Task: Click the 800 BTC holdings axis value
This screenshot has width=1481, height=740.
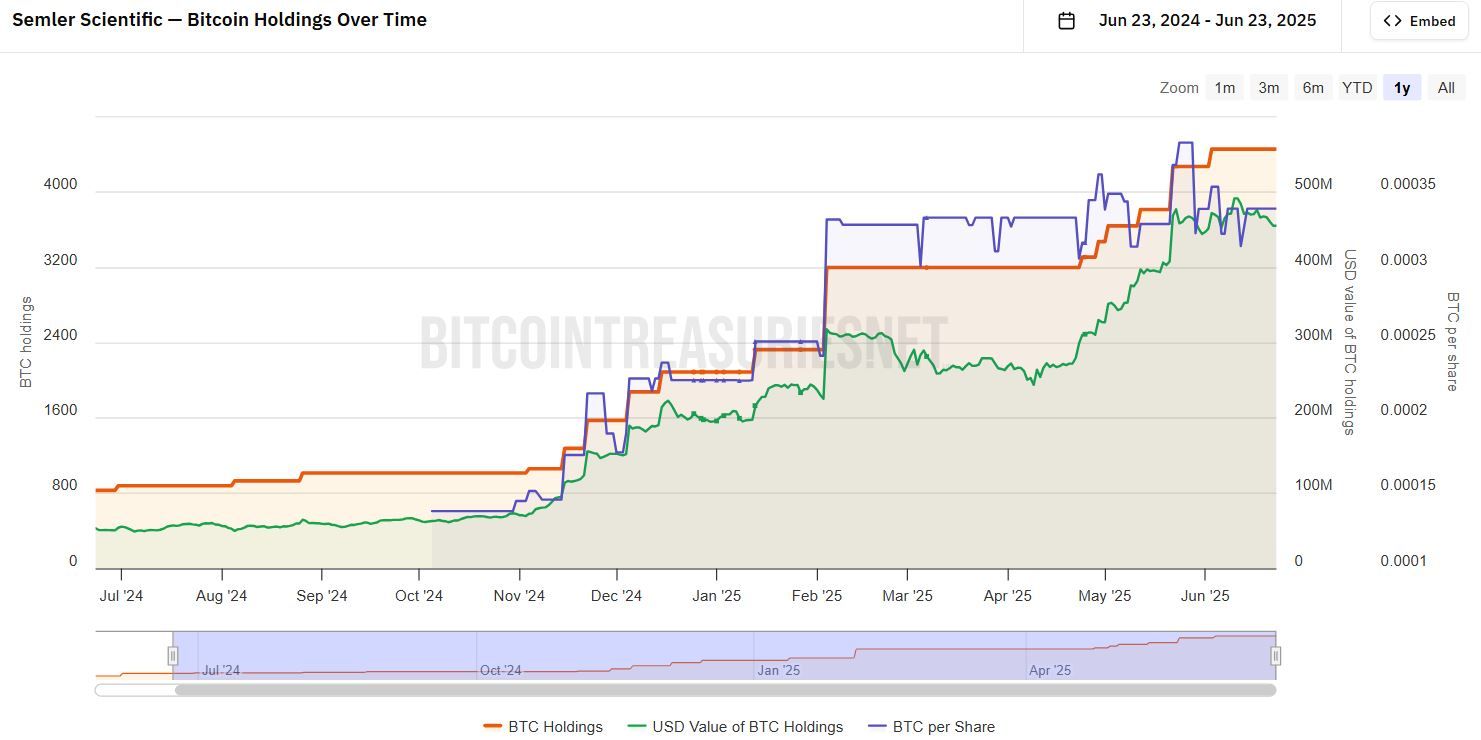Action: [x=64, y=485]
